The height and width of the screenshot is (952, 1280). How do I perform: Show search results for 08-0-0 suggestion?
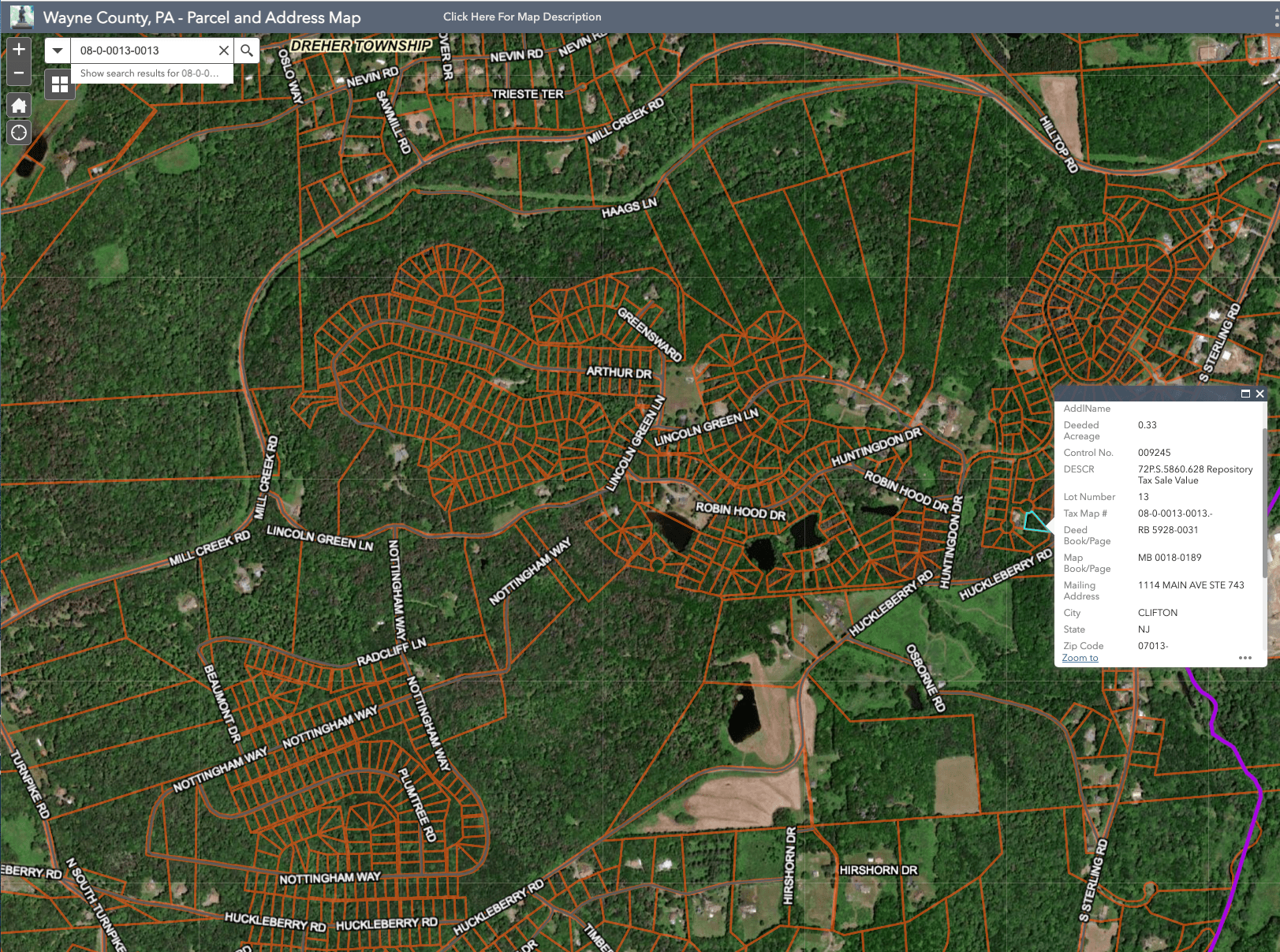pos(151,73)
